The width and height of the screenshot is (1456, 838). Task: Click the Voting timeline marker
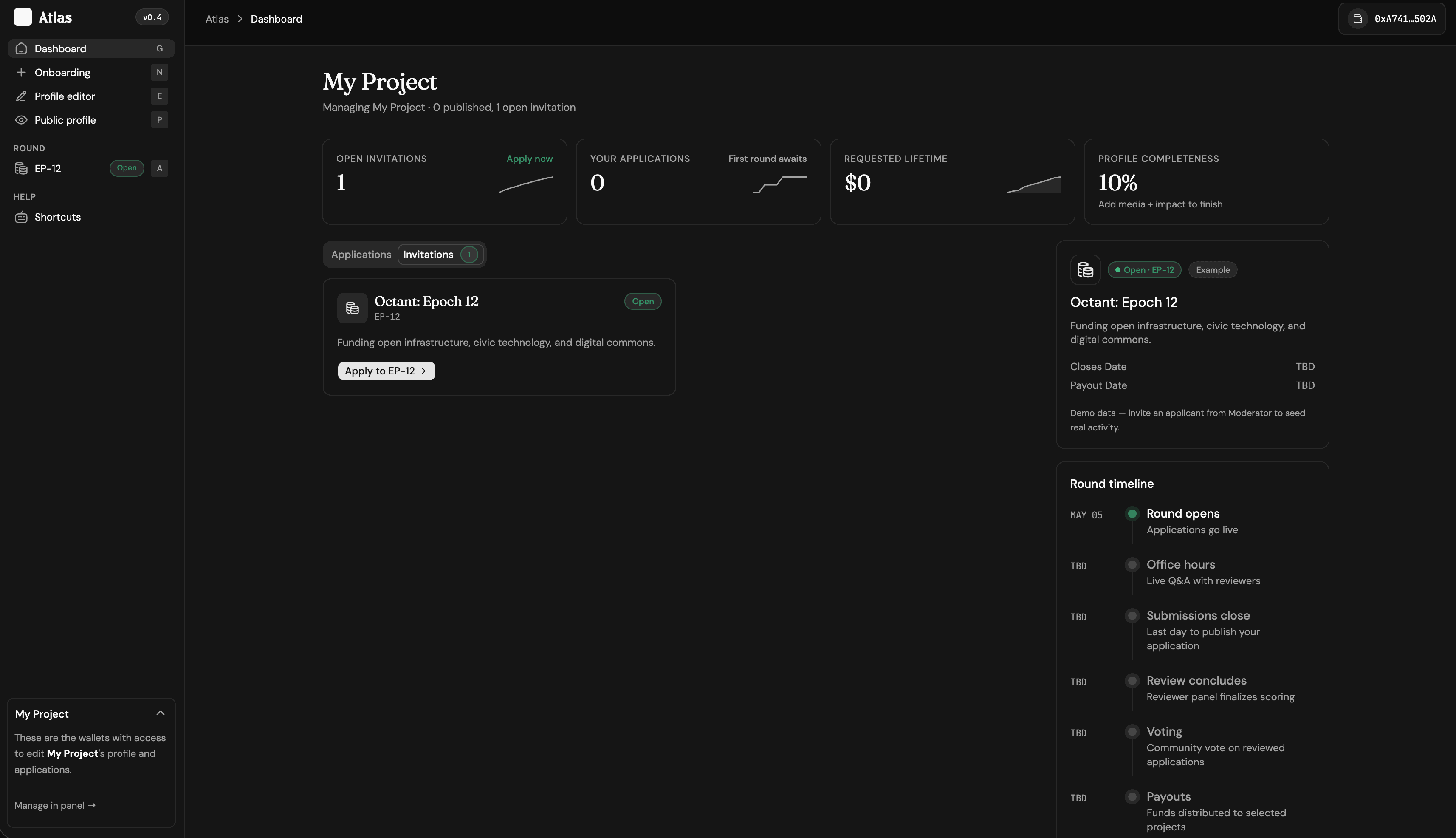(x=1132, y=732)
